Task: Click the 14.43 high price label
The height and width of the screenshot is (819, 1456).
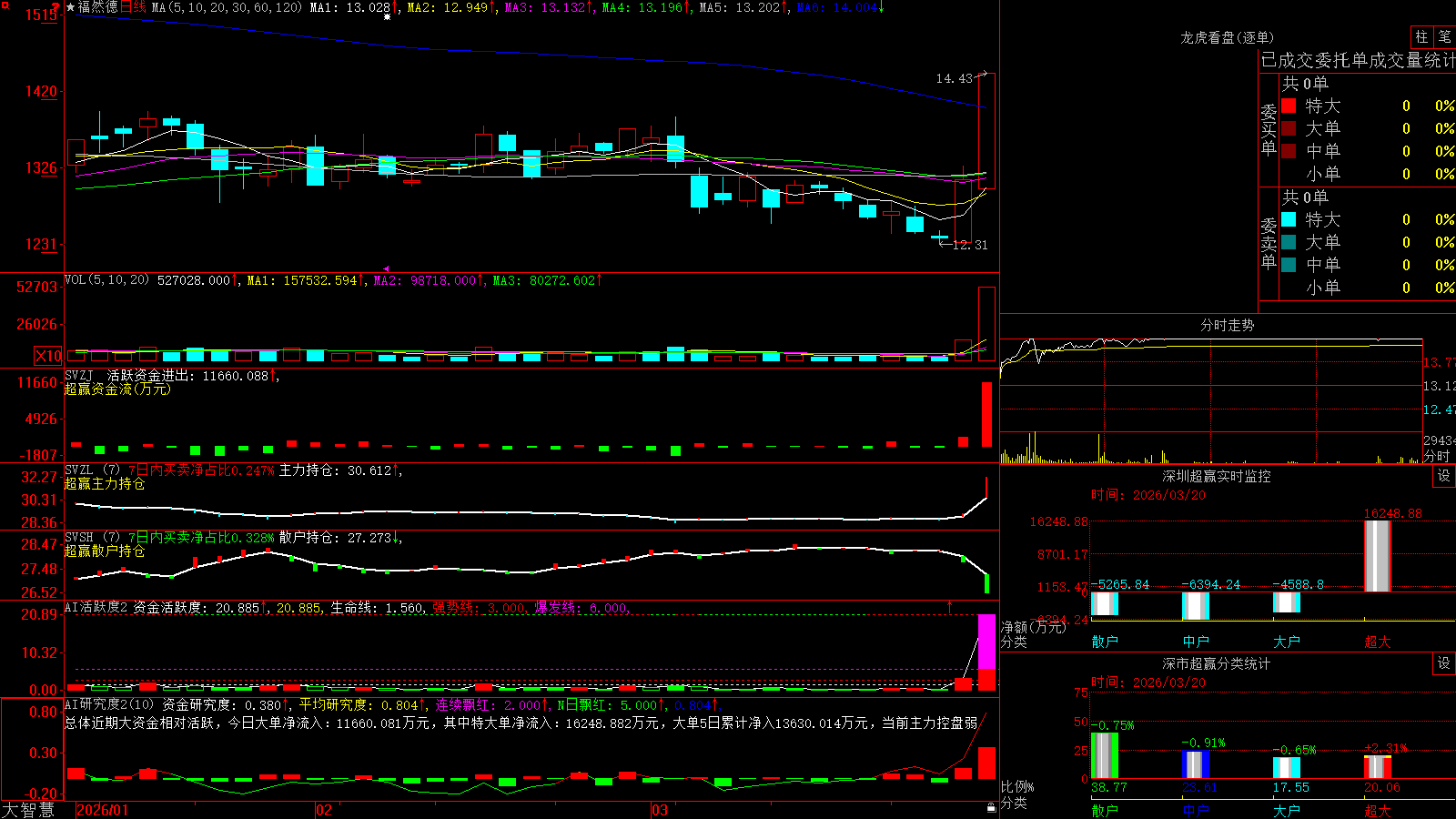Action: pyautogui.click(x=955, y=78)
